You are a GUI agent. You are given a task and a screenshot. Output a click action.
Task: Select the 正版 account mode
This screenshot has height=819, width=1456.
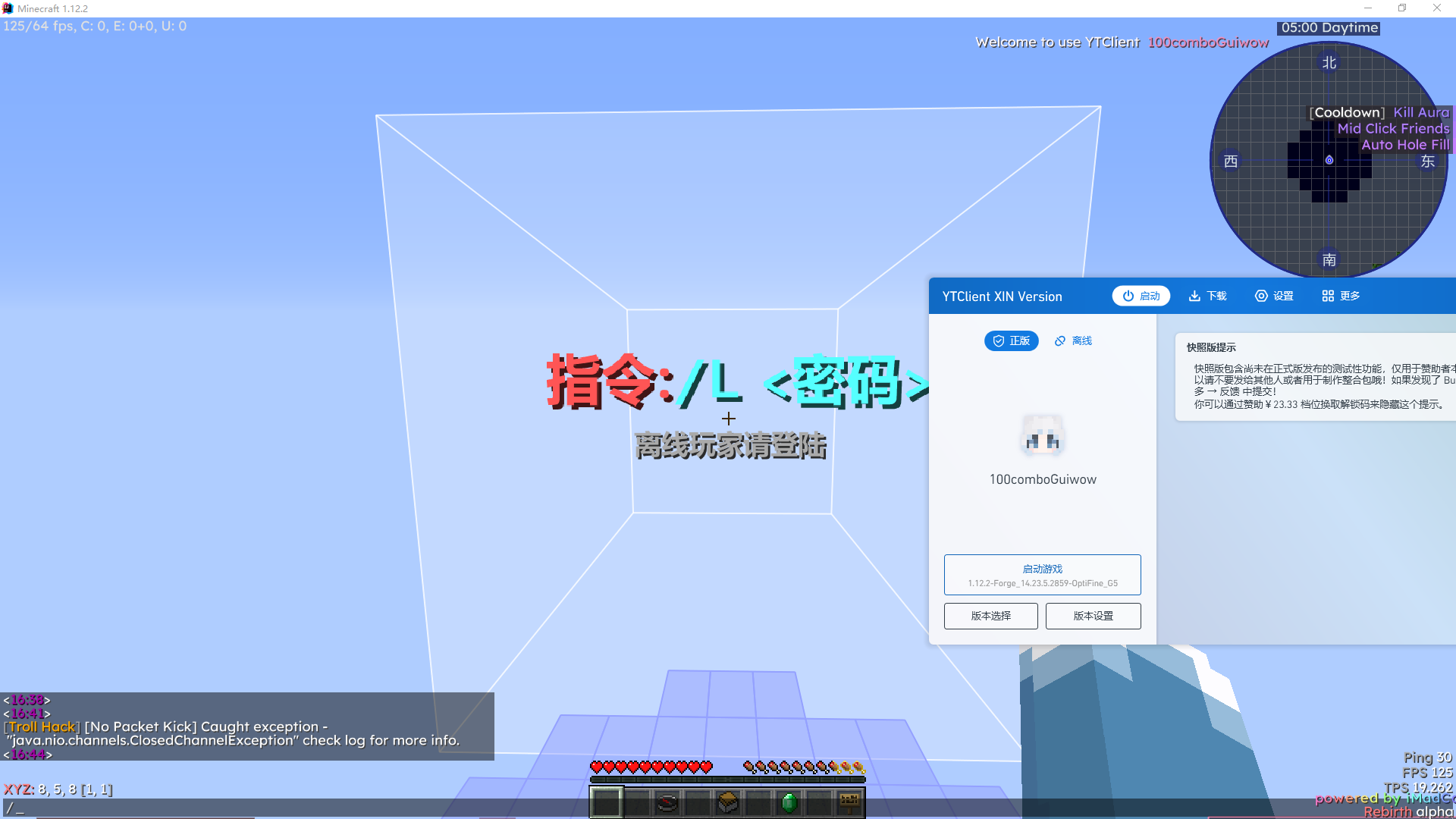click(1012, 341)
